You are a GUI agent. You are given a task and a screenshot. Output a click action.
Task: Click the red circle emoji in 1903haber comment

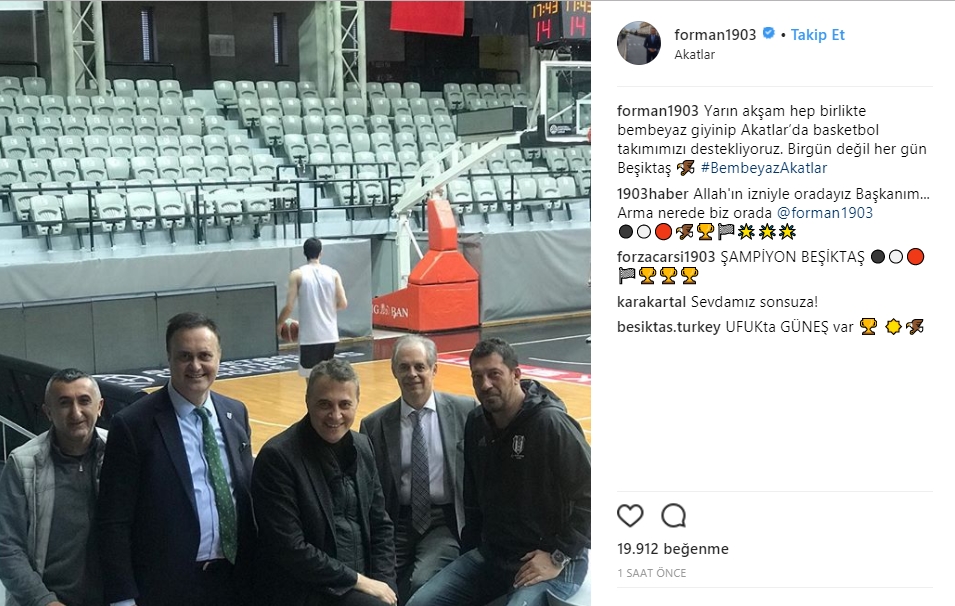[663, 231]
